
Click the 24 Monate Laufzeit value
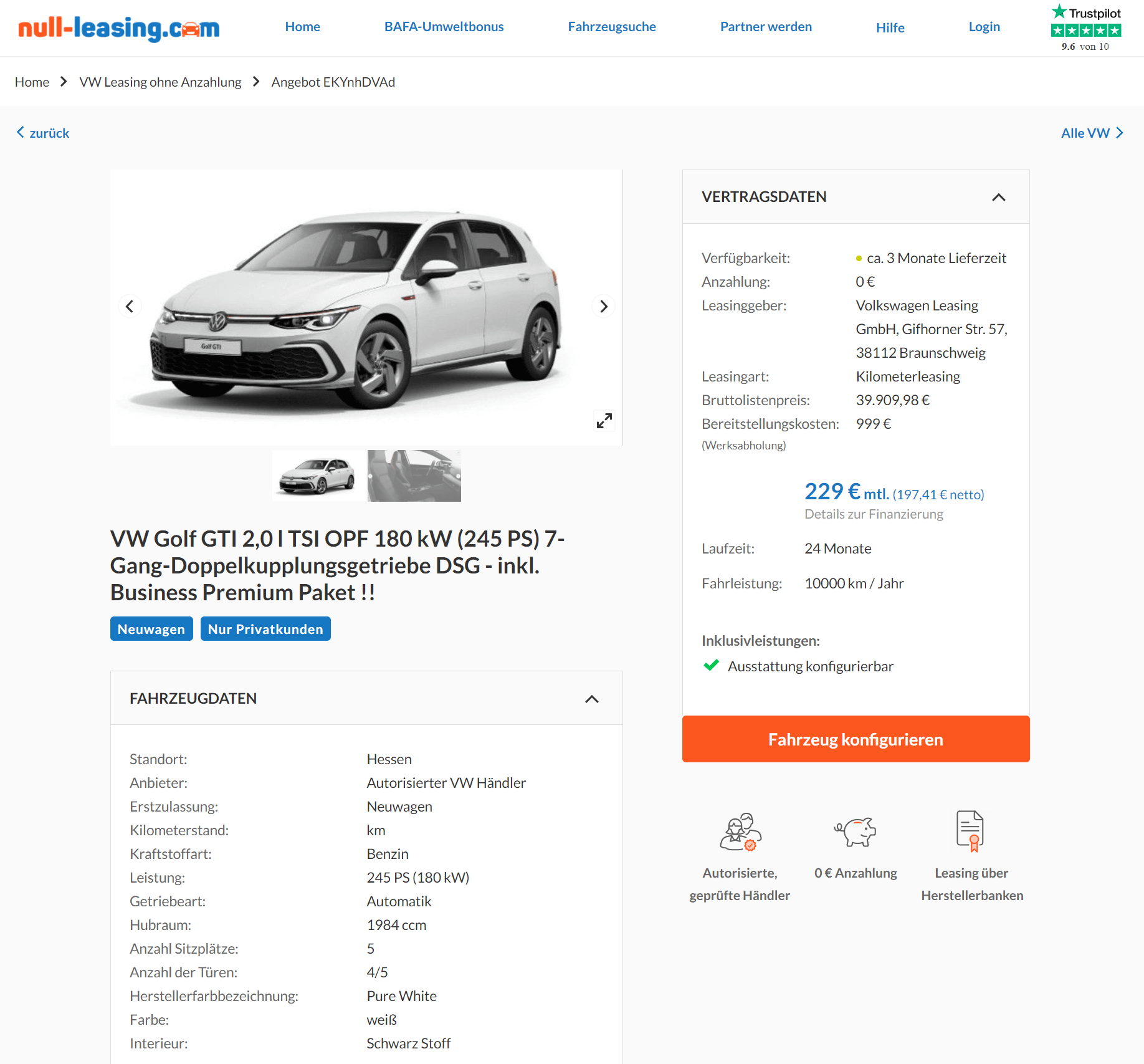coord(838,549)
